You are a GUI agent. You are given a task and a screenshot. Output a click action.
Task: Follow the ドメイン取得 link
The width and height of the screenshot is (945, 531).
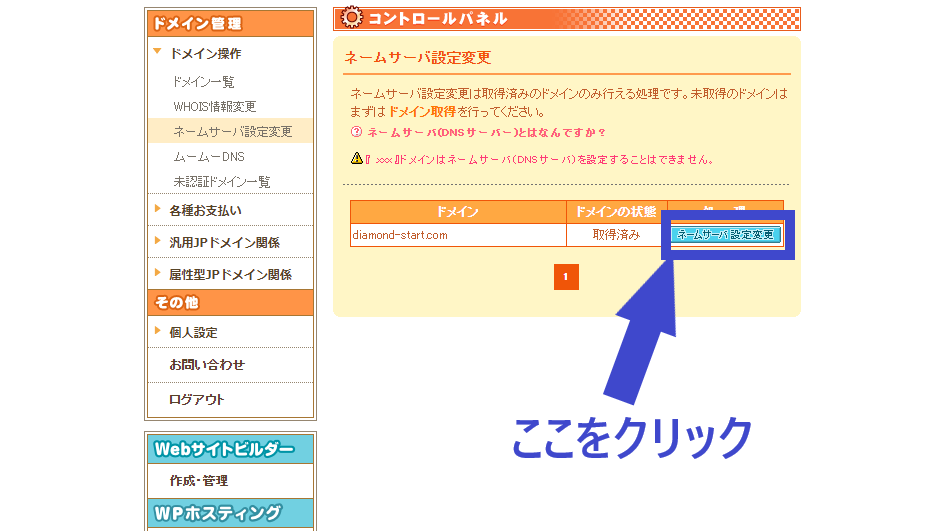[422, 112]
